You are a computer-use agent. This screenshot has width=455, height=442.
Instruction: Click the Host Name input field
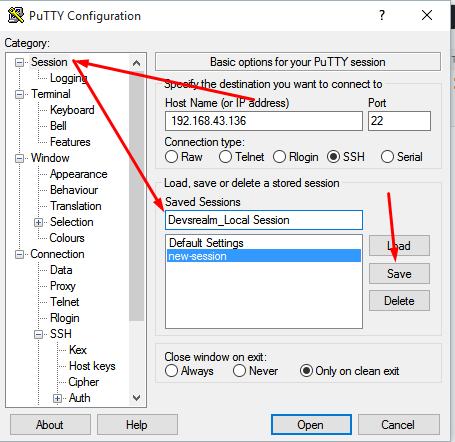tap(264, 121)
